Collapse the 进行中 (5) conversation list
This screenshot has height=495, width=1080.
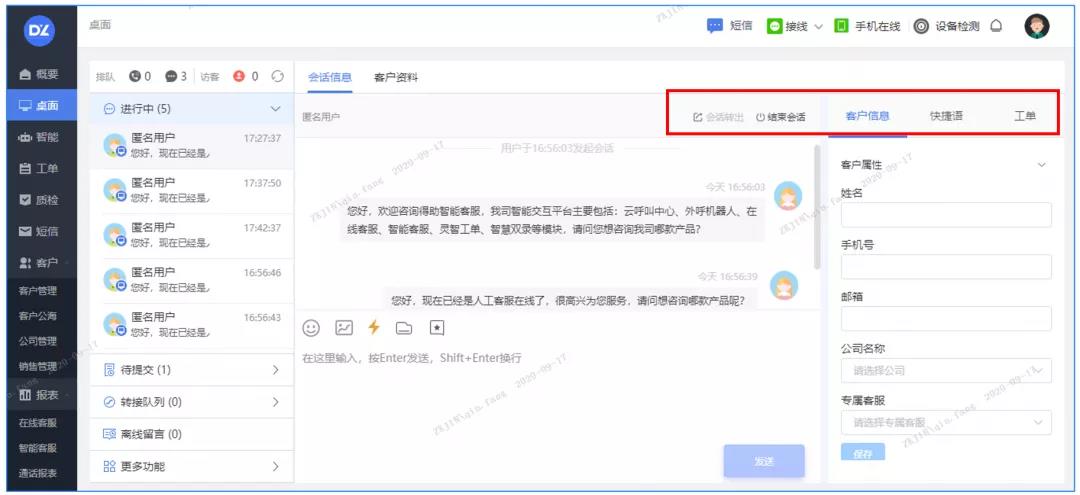[276, 108]
